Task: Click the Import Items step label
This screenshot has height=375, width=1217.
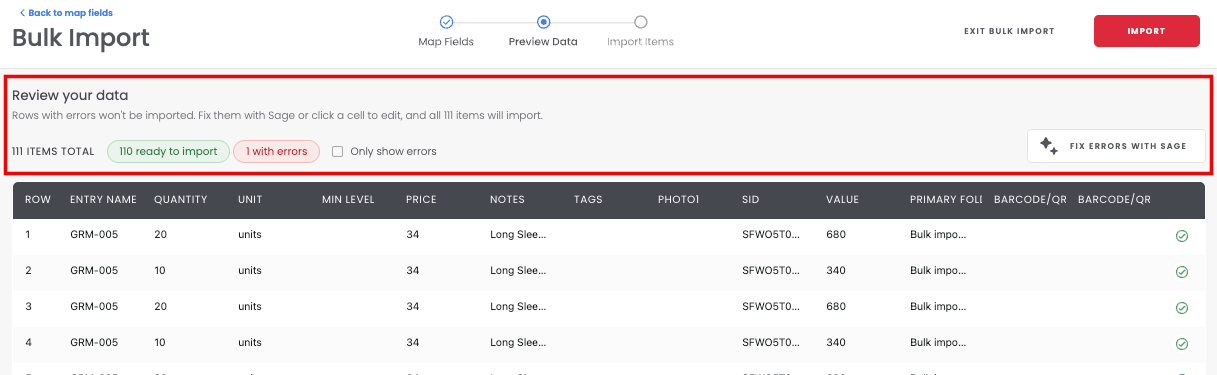Action: 640,42
